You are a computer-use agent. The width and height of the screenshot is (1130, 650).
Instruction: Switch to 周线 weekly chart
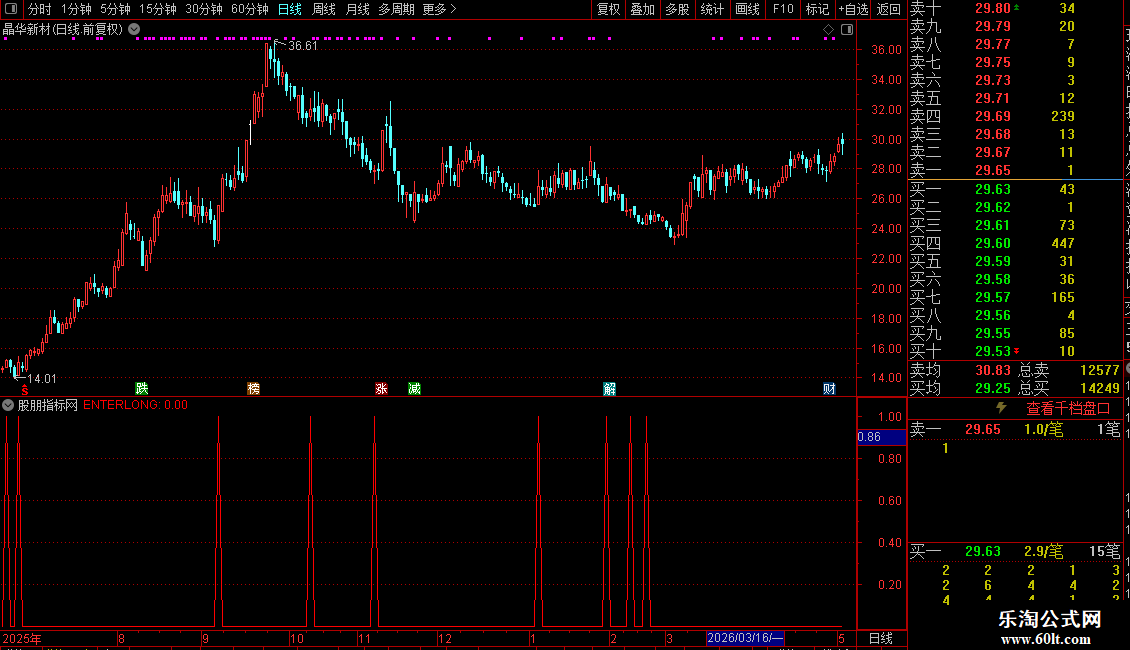tap(324, 9)
